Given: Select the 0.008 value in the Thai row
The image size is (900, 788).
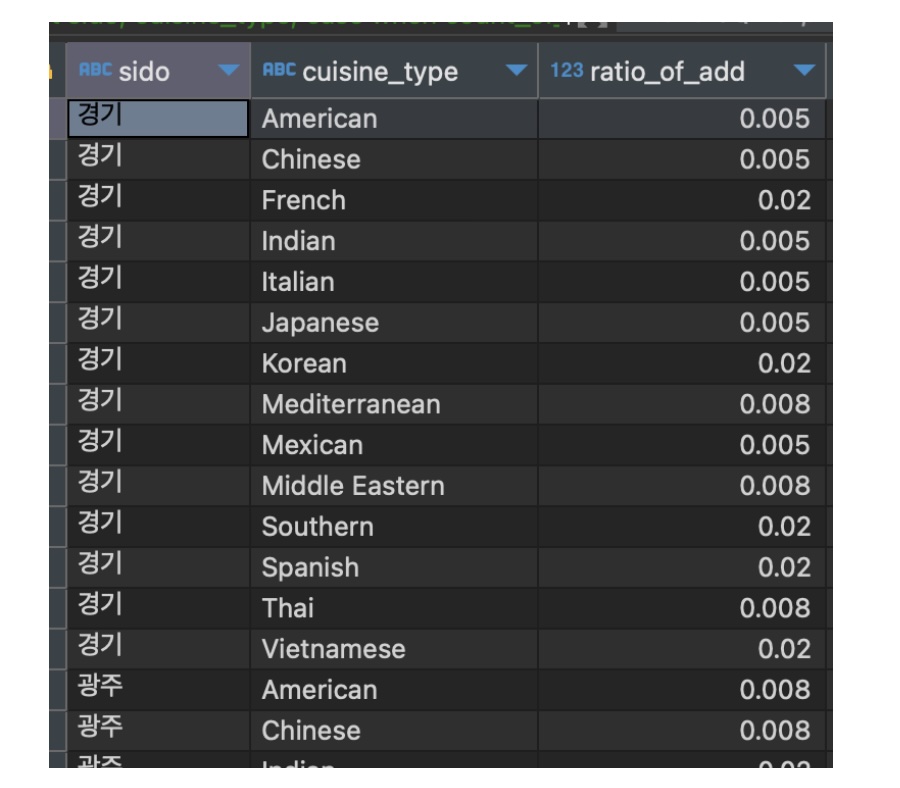Looking at the screenshot, I should click(682, 608).
